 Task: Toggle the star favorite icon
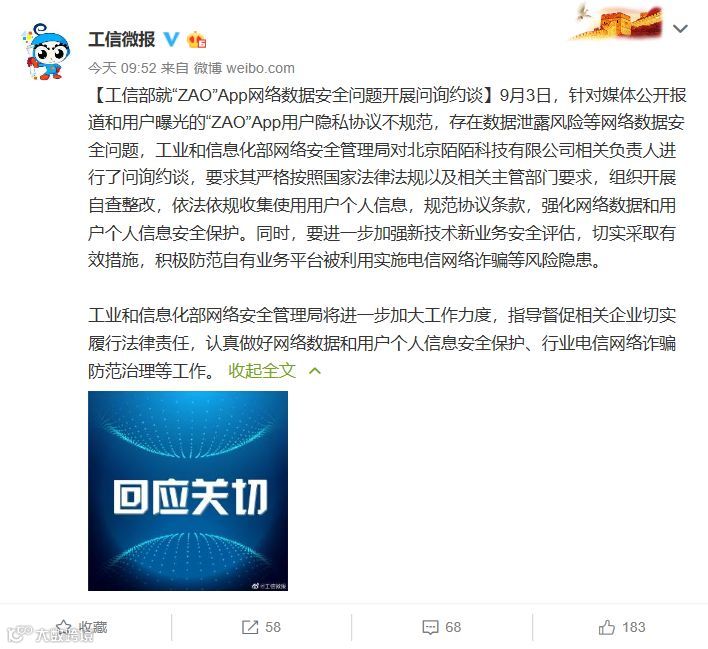64,627
